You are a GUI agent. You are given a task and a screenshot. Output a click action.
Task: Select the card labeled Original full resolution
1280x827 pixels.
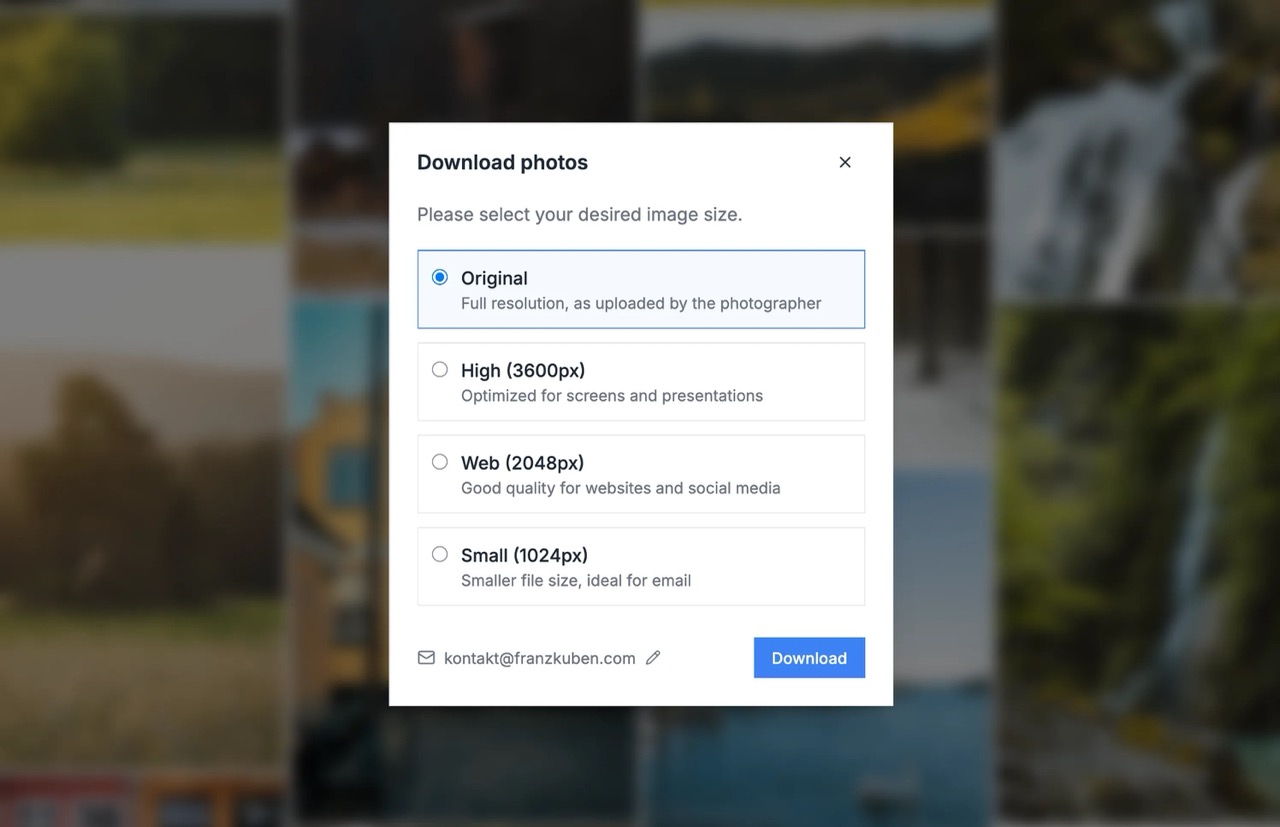click(x=641, y=289)
